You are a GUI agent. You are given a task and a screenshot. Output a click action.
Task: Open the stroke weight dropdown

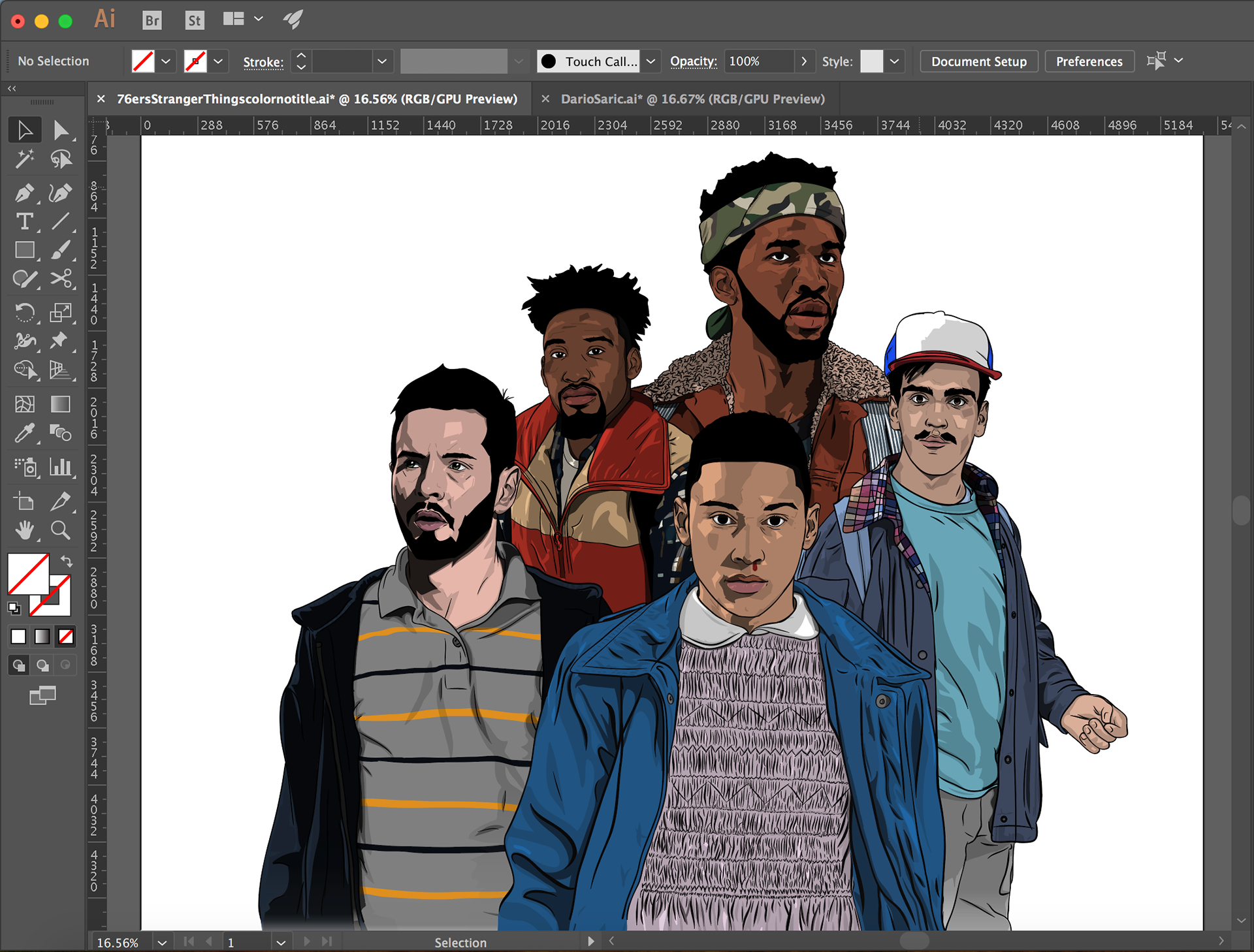coord(382,61)
